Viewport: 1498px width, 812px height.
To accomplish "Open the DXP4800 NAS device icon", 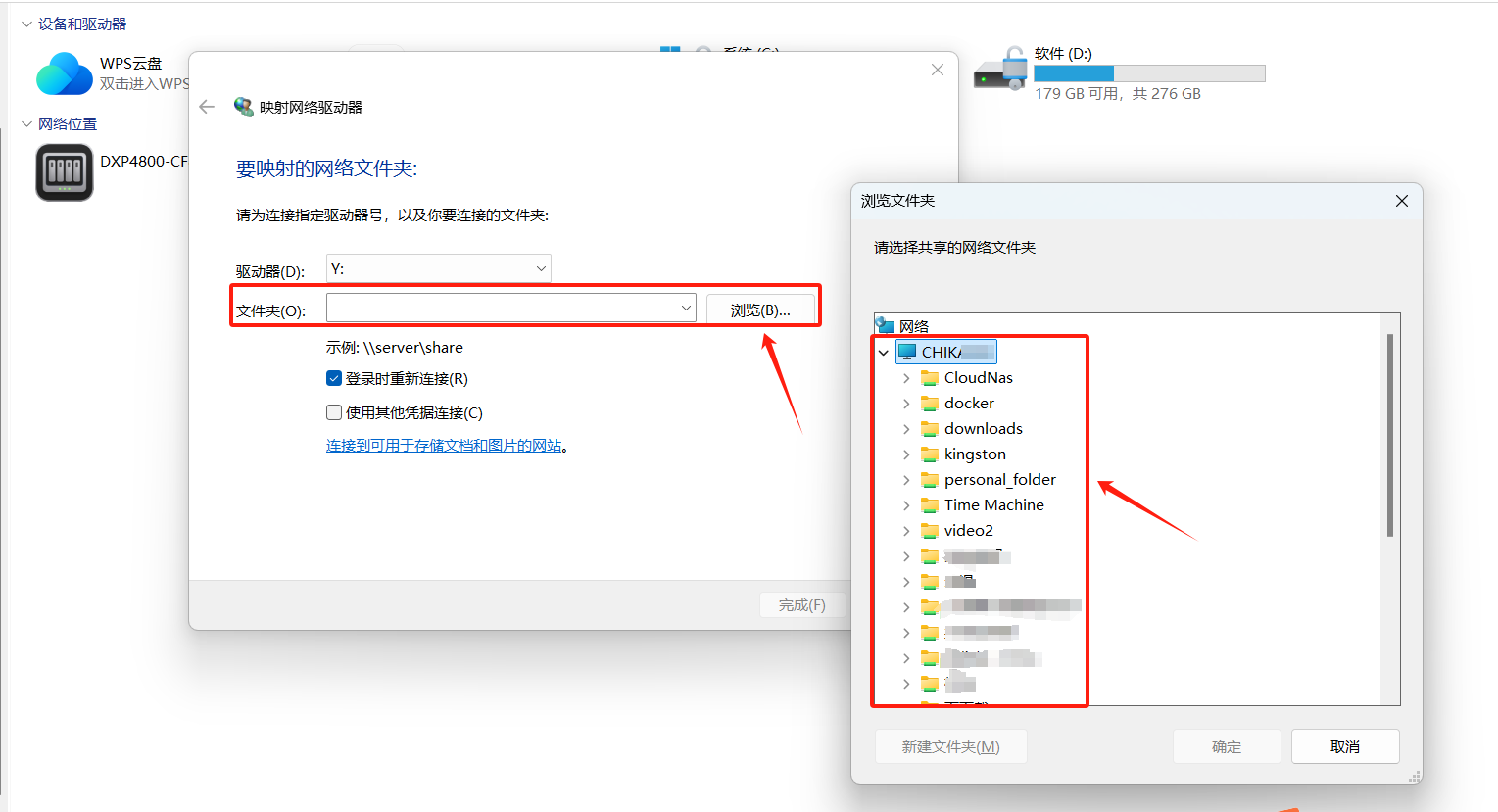I will 65,172.
